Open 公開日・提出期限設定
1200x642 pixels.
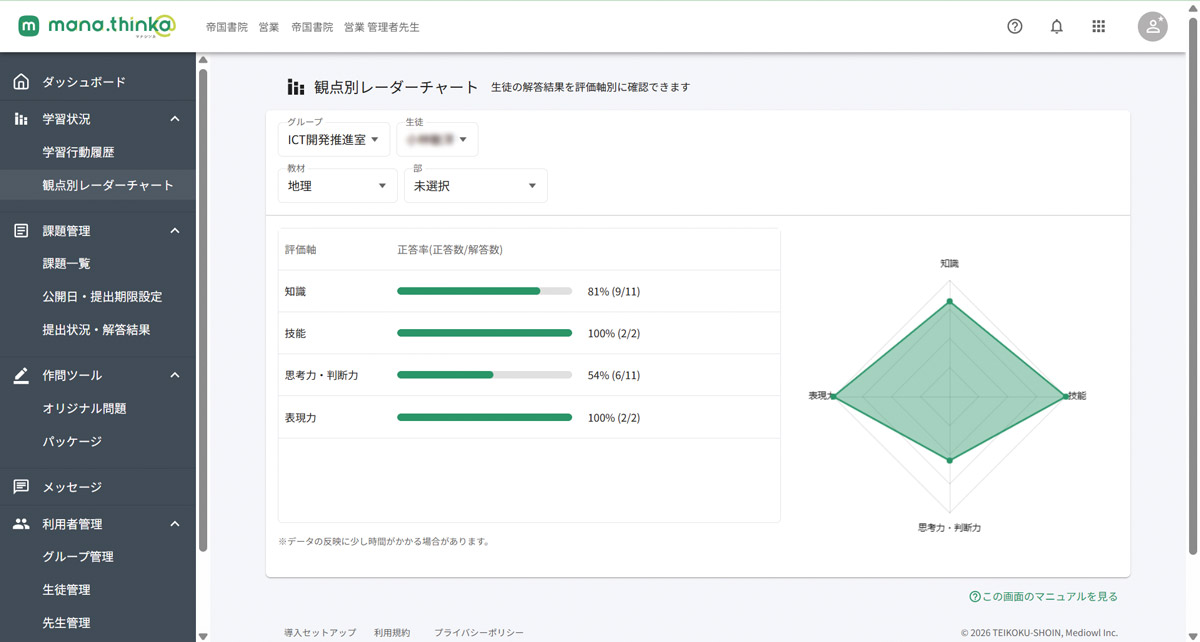tap(102, 297)
